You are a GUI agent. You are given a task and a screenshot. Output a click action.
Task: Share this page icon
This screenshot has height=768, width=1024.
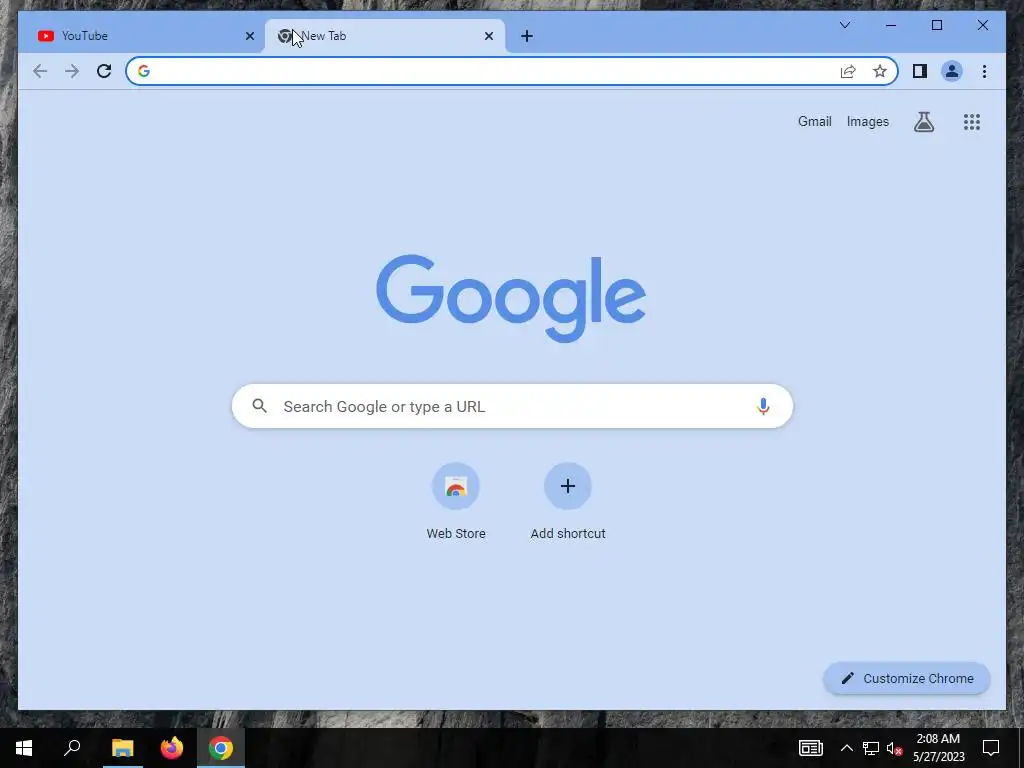(848, 71)
